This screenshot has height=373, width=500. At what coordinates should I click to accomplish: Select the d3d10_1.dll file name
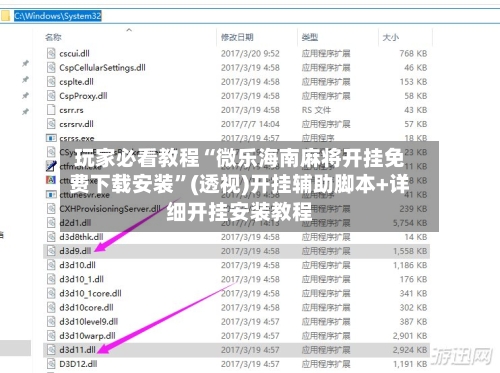(81, 279)
